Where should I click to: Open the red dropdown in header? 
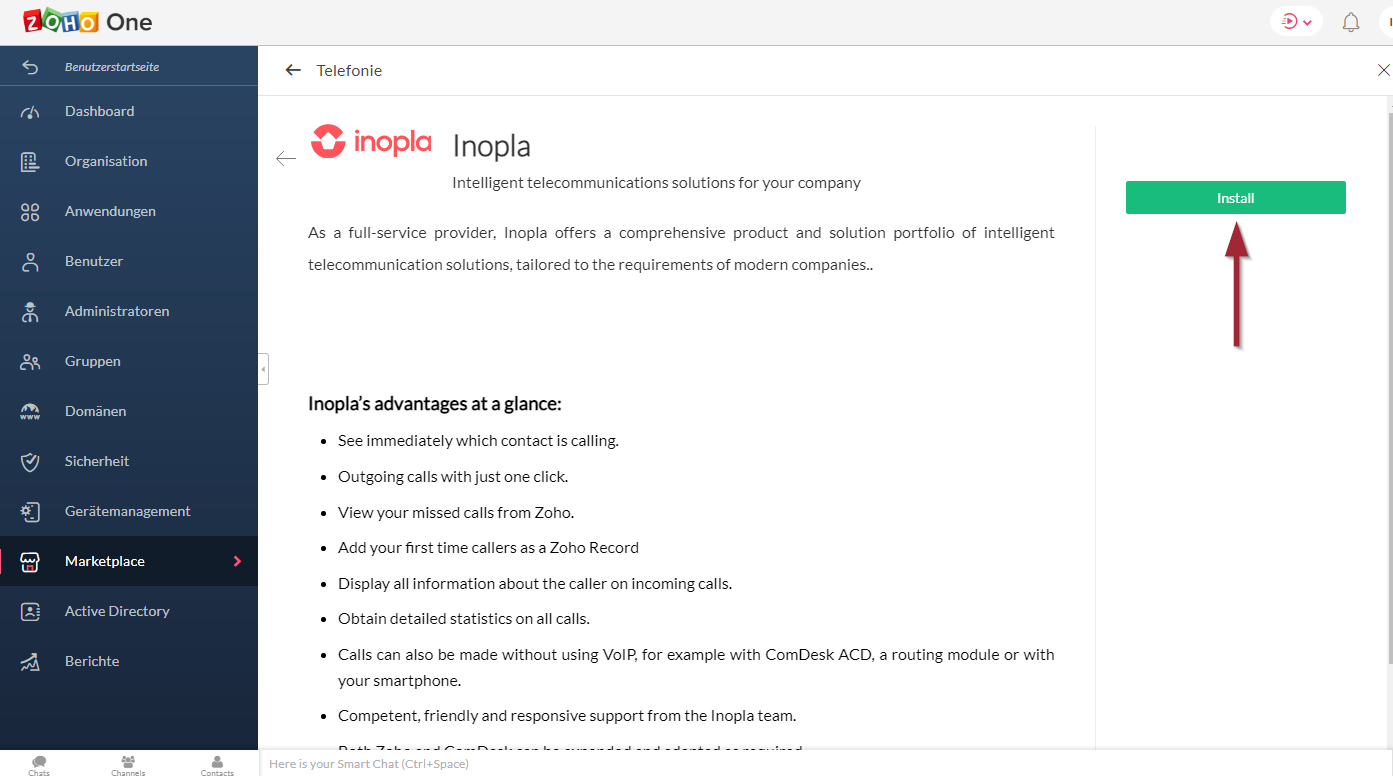click(1296, 21)
